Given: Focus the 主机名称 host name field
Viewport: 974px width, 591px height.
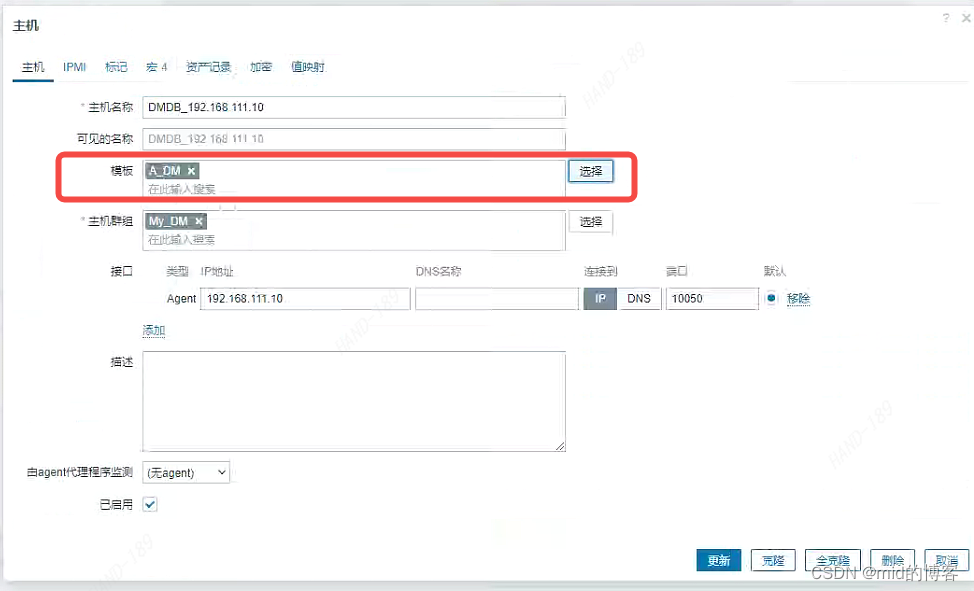Looking at the screenshot, I should coord(354,108).
